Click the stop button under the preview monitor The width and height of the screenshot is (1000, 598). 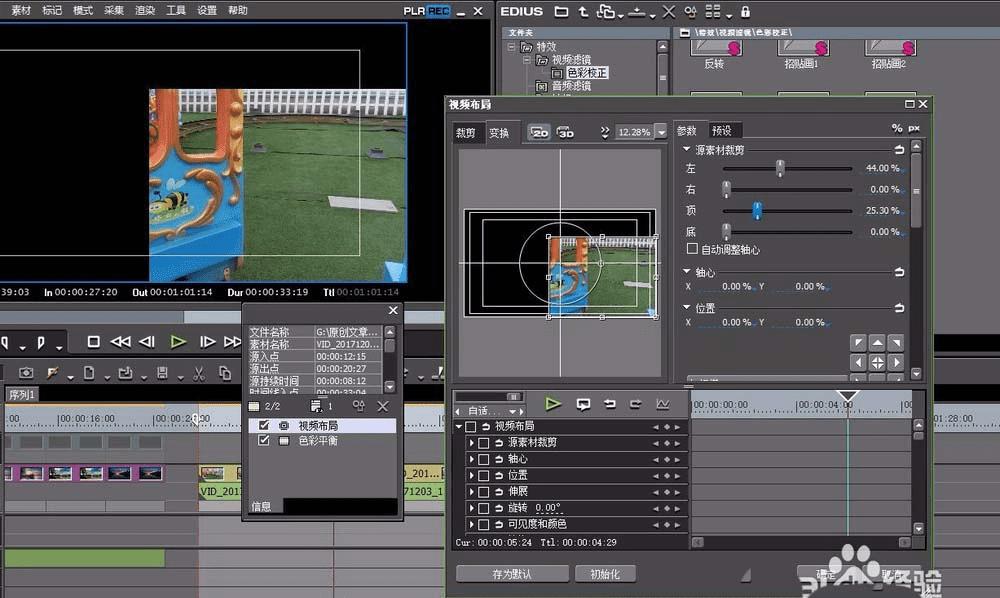point(93,341)
